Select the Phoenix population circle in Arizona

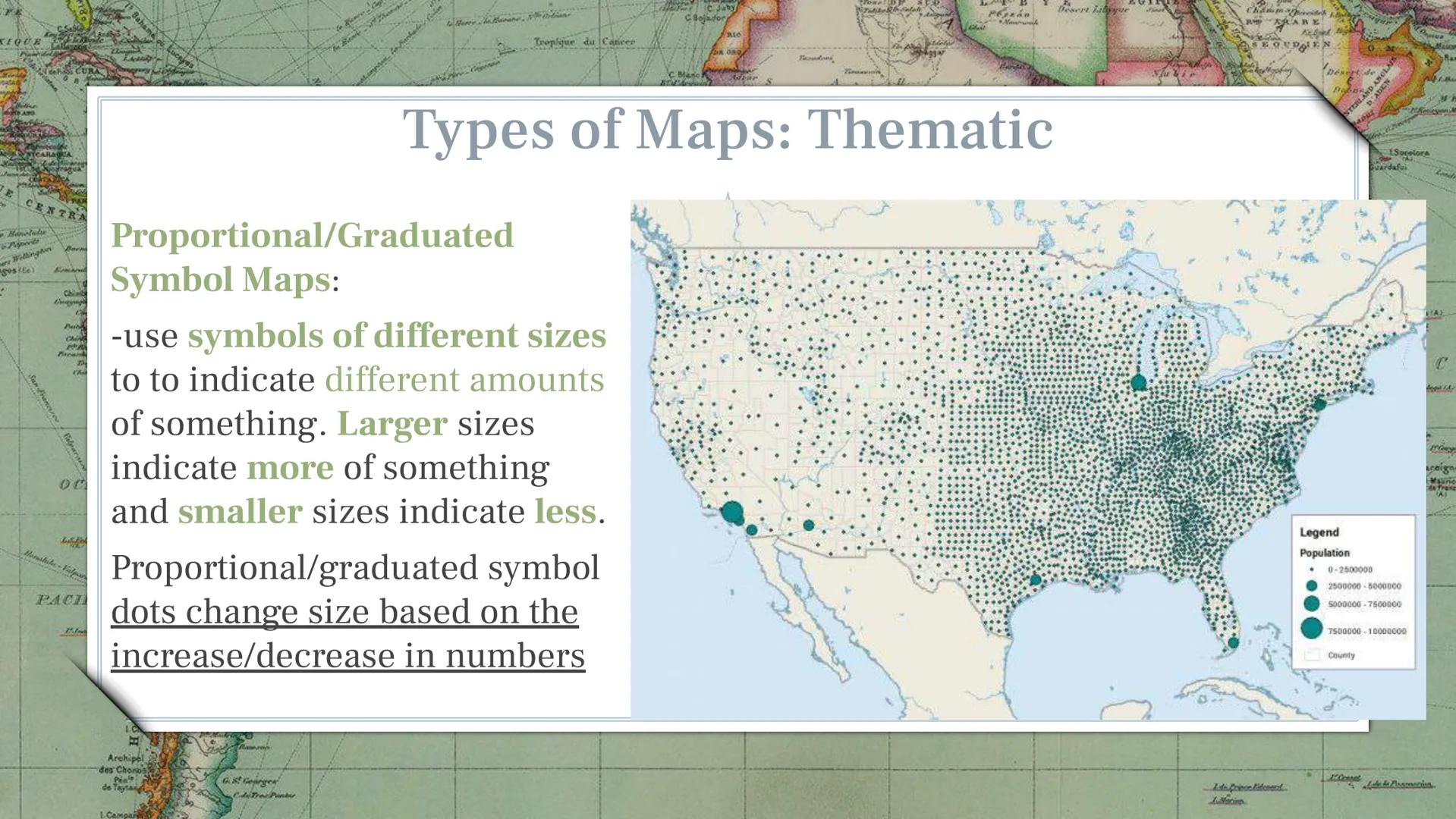[808, 525]
